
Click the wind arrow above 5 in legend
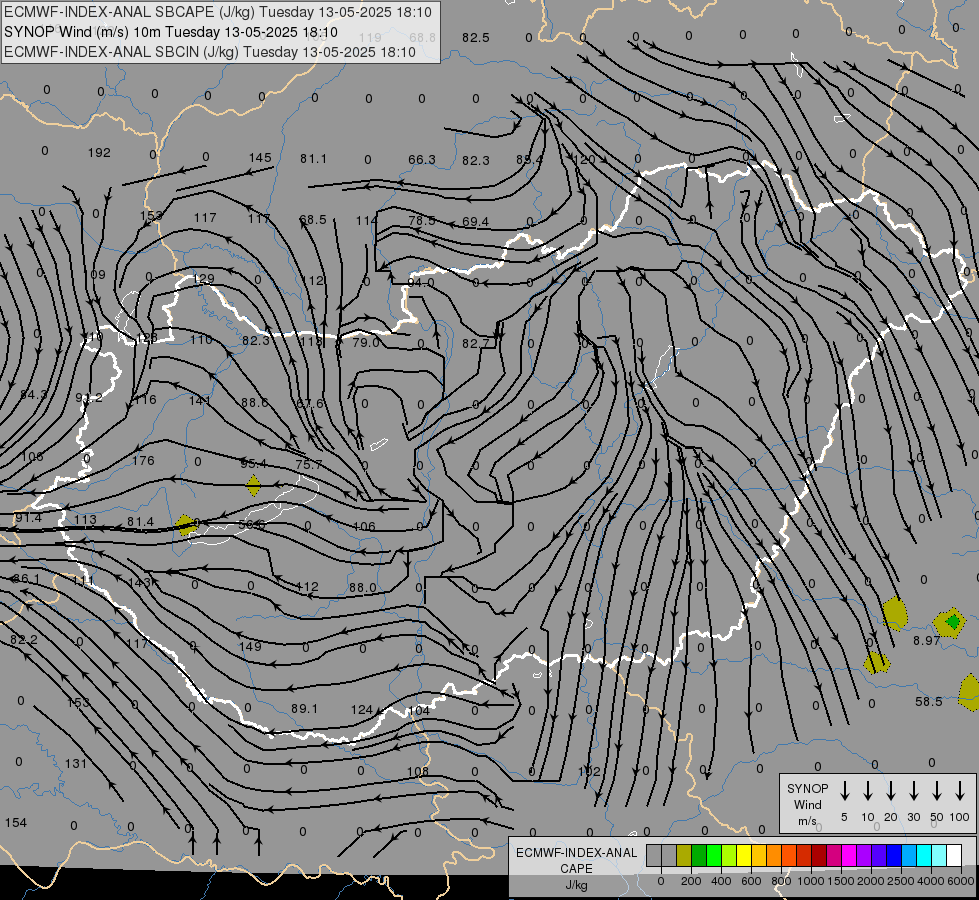(844, 791)
